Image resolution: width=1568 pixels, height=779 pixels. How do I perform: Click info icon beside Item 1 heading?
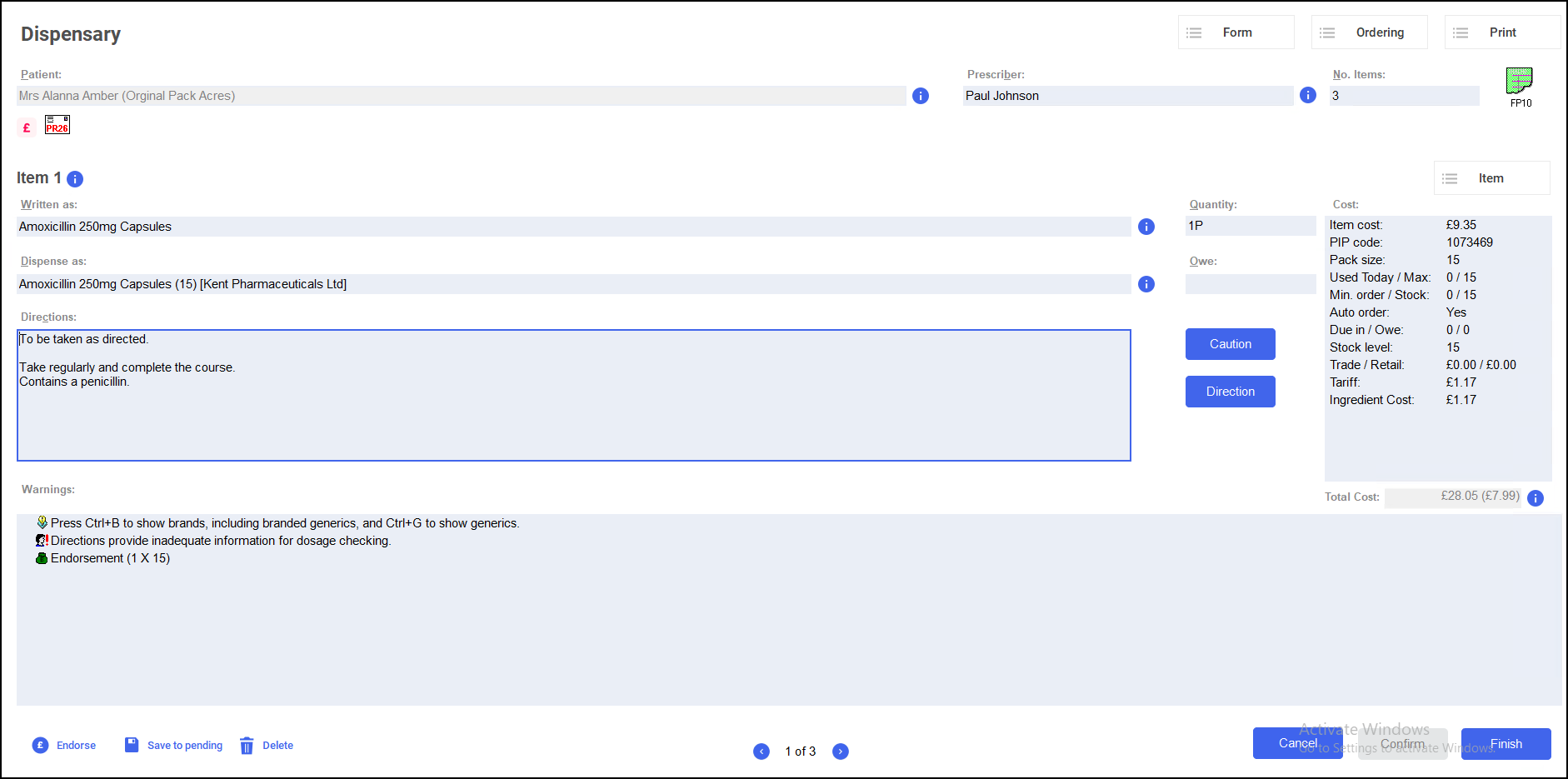(x=75, y=179)
